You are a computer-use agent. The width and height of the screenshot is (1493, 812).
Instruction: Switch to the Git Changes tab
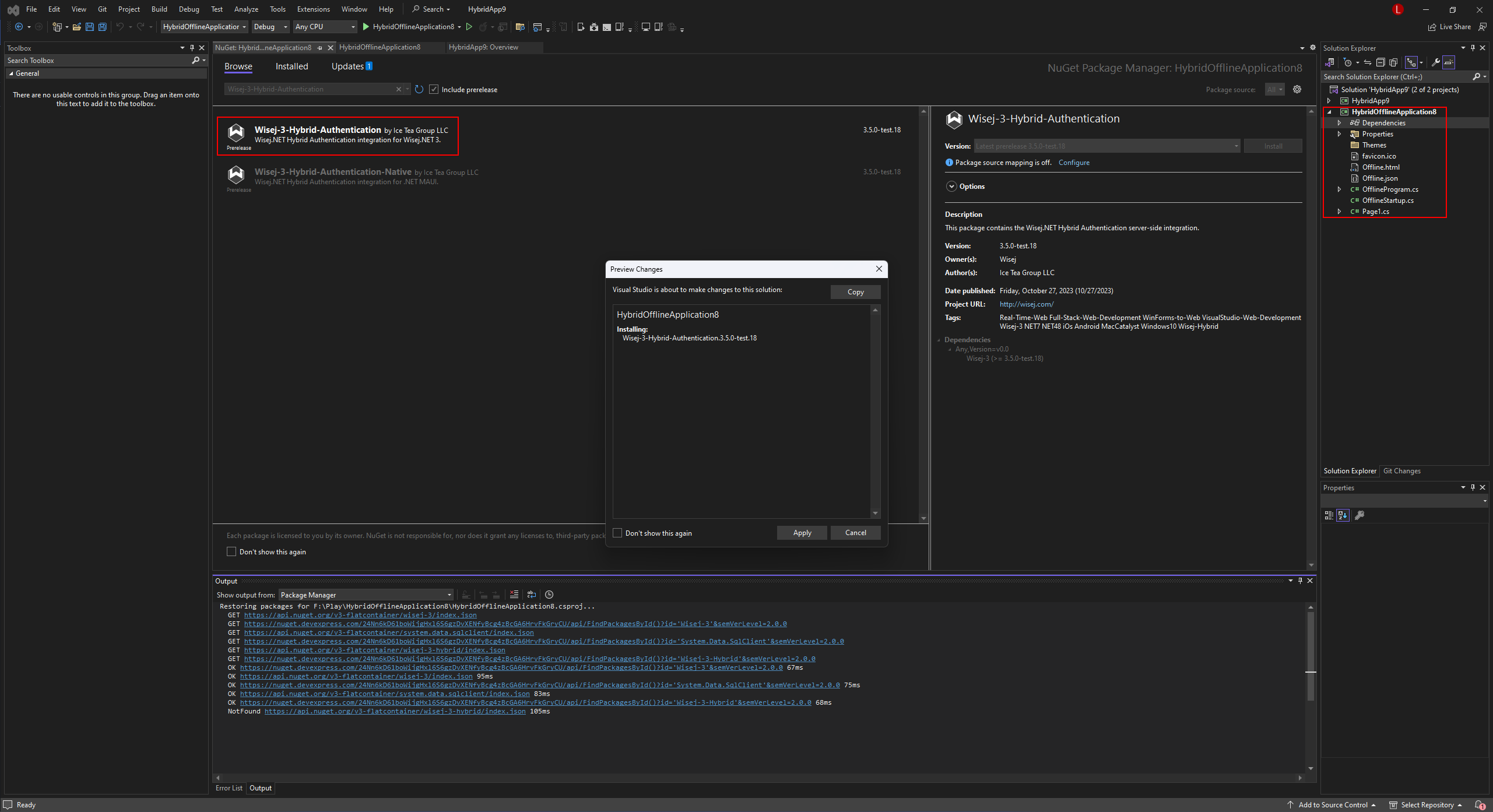pos(1401,471)
